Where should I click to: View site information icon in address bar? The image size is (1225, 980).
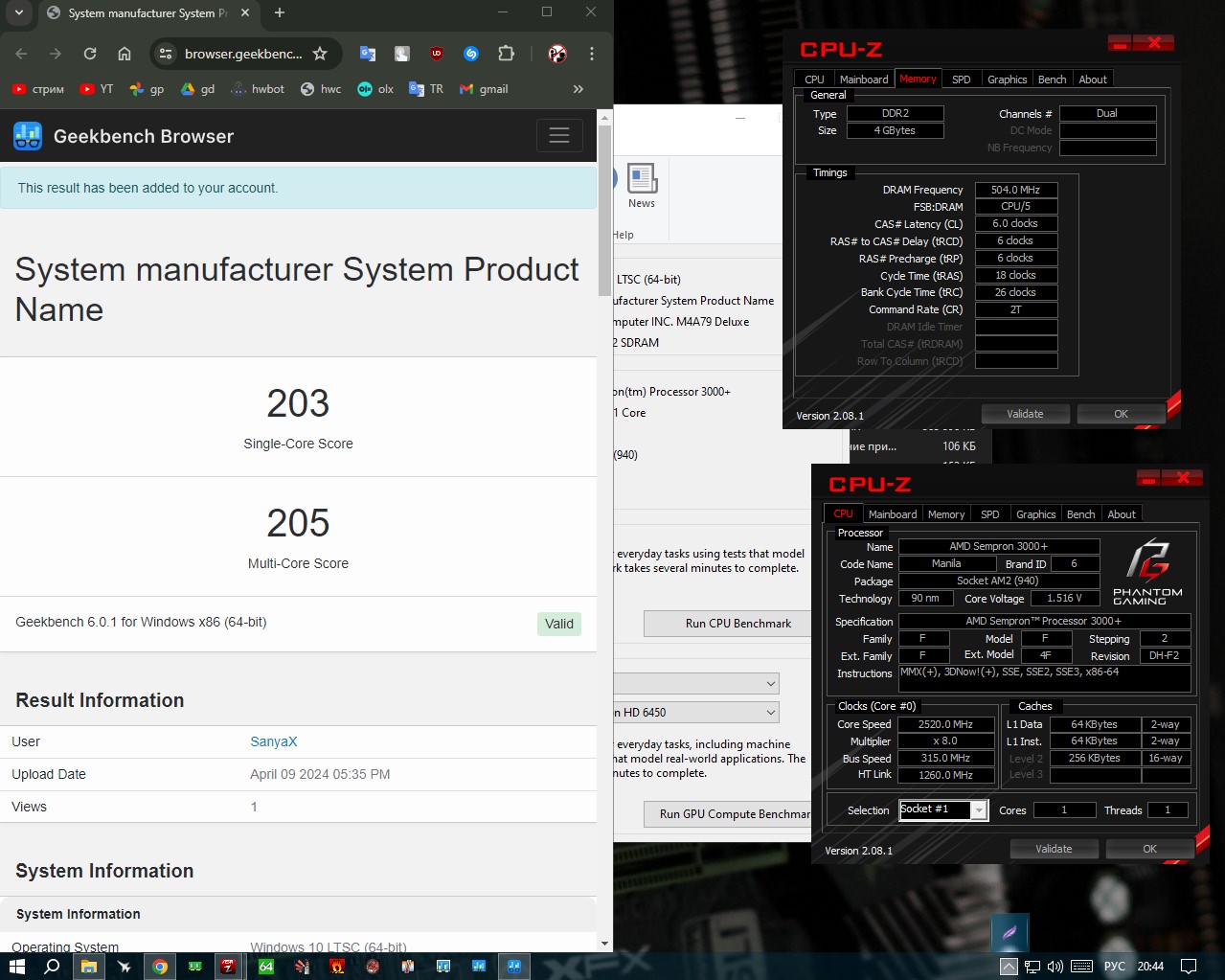coord(166,54)
